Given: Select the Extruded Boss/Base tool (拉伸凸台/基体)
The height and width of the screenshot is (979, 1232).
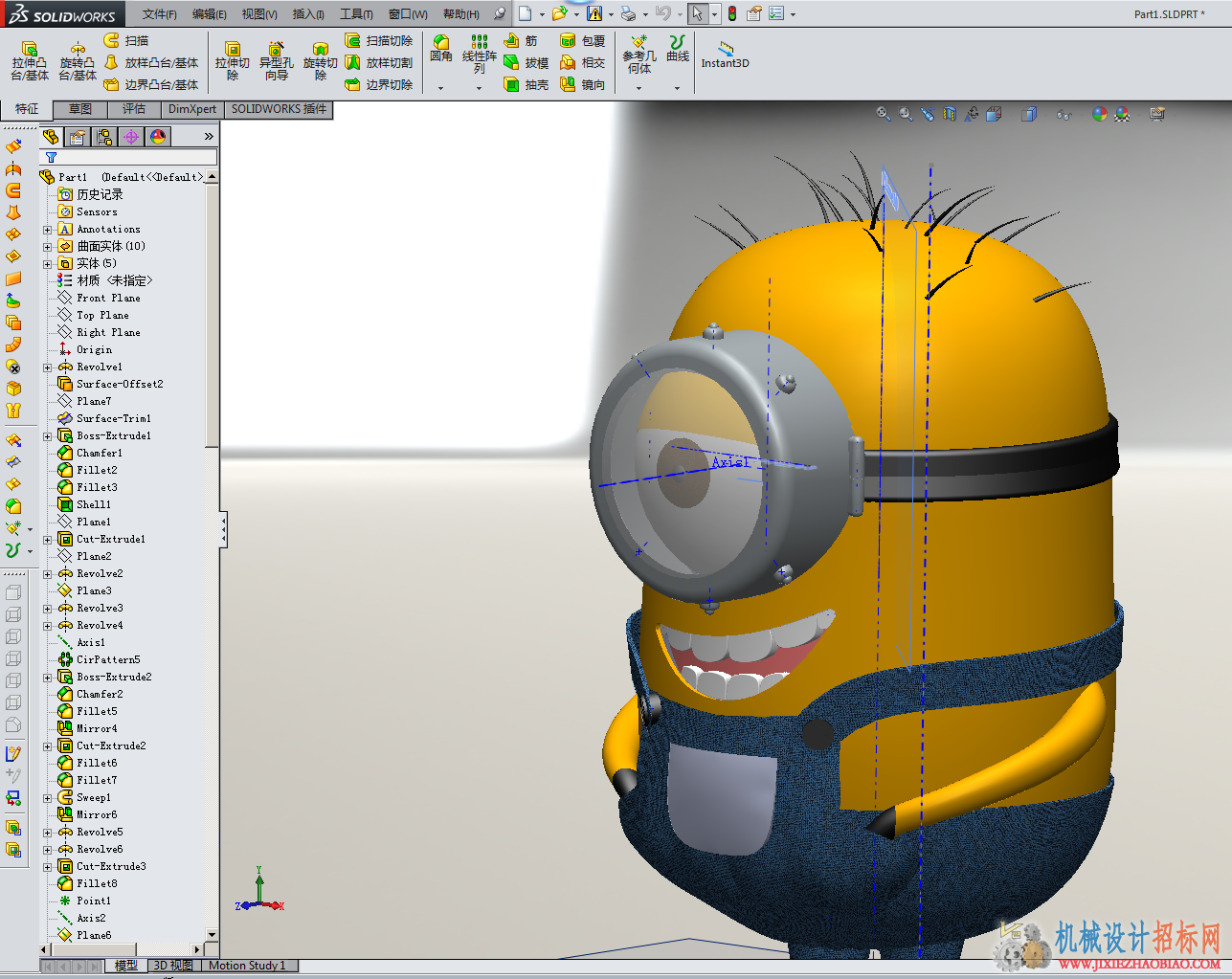Looking at the screenshot, I should [x=30, y=60].
